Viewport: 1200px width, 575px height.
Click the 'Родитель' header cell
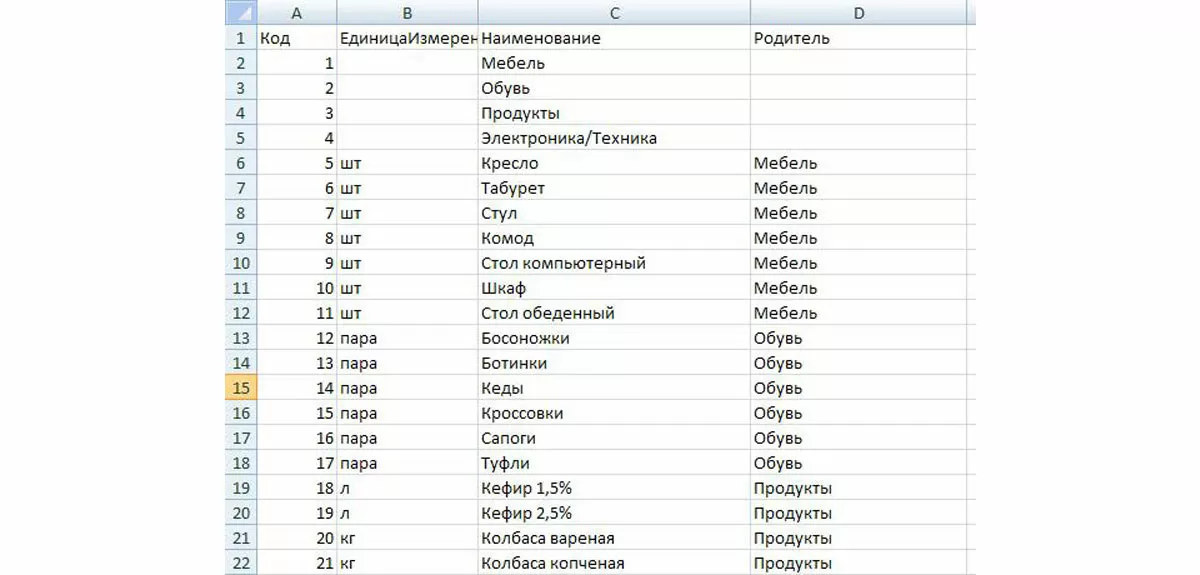tap(859, 38)
